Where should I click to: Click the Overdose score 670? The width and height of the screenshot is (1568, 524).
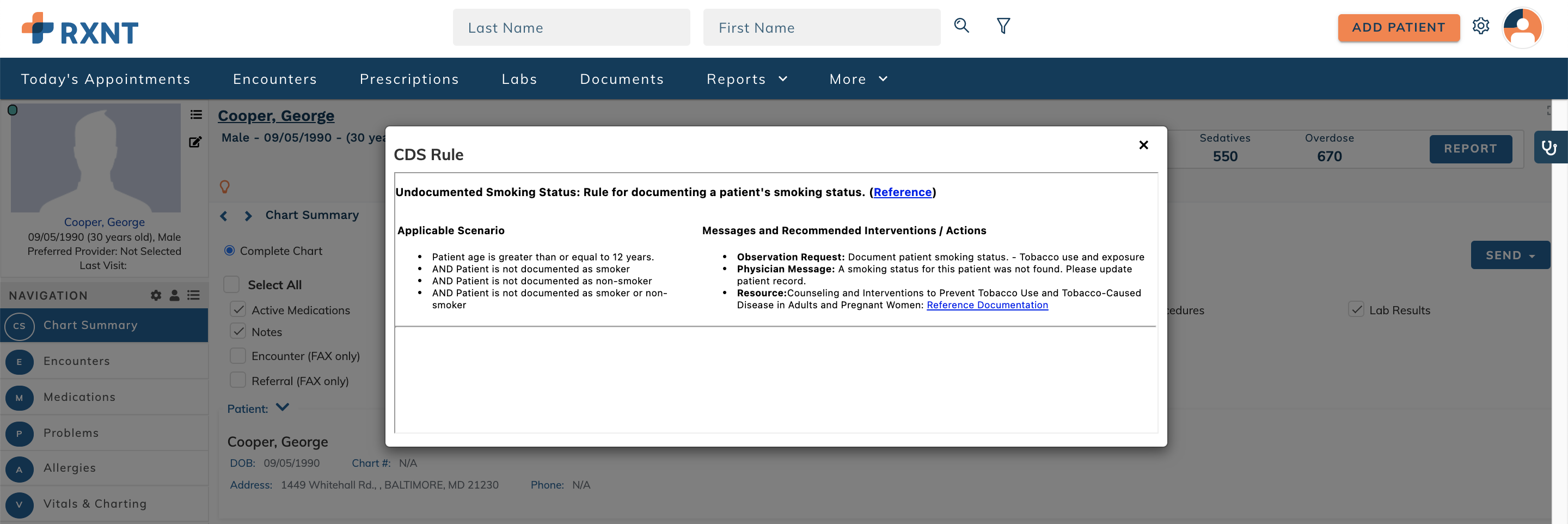point(1329,156)
